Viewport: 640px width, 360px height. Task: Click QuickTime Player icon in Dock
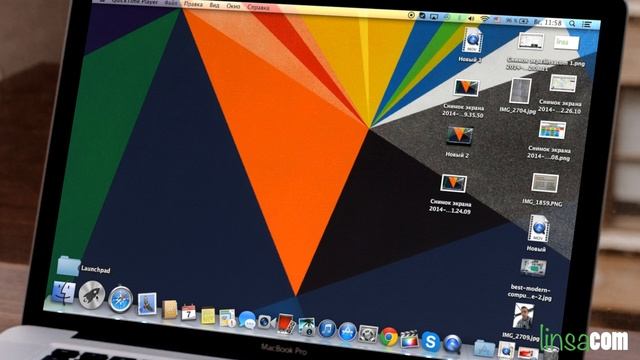(x=452, y=344)
